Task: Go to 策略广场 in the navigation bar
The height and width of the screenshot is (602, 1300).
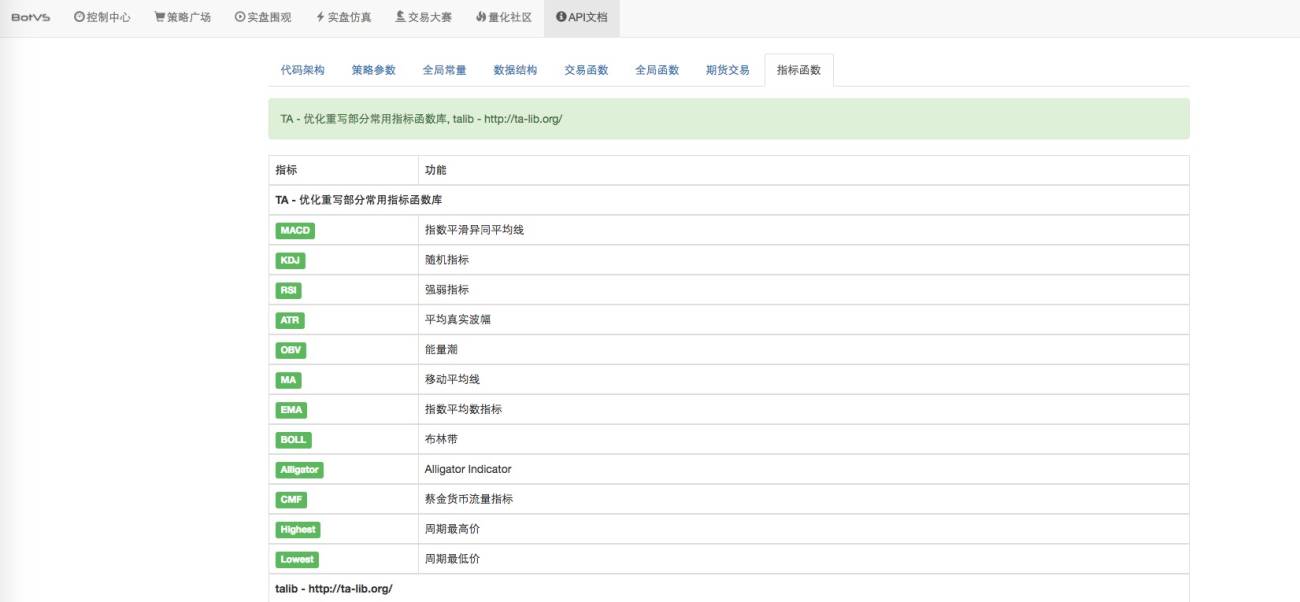Action: pyautogui.click(x=183, y=18)
